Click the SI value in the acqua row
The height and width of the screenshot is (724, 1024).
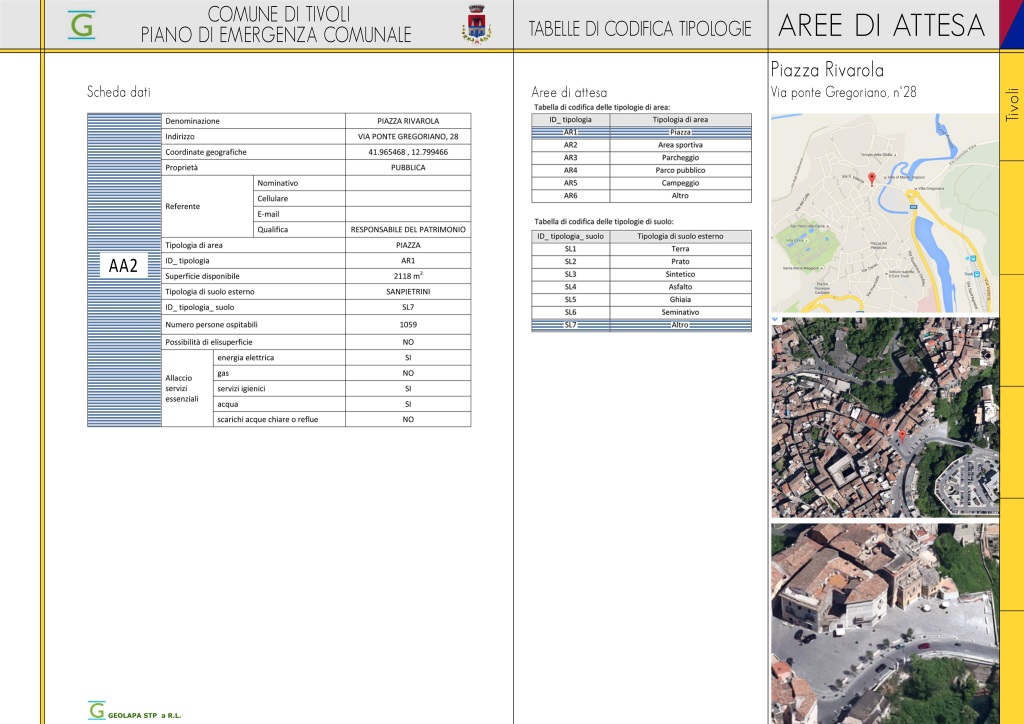408,404
